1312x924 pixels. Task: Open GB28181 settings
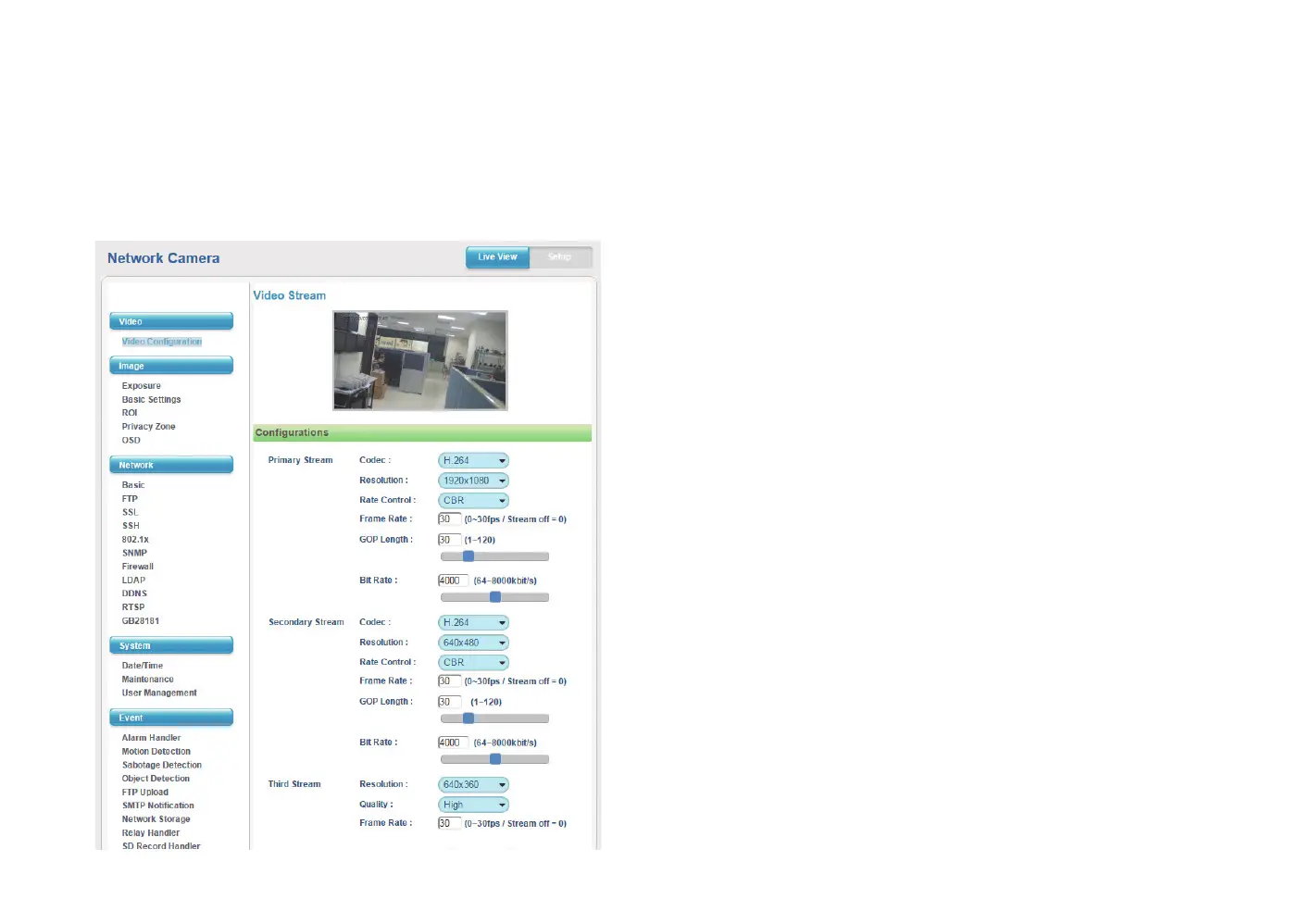click(x=141, y=621)
